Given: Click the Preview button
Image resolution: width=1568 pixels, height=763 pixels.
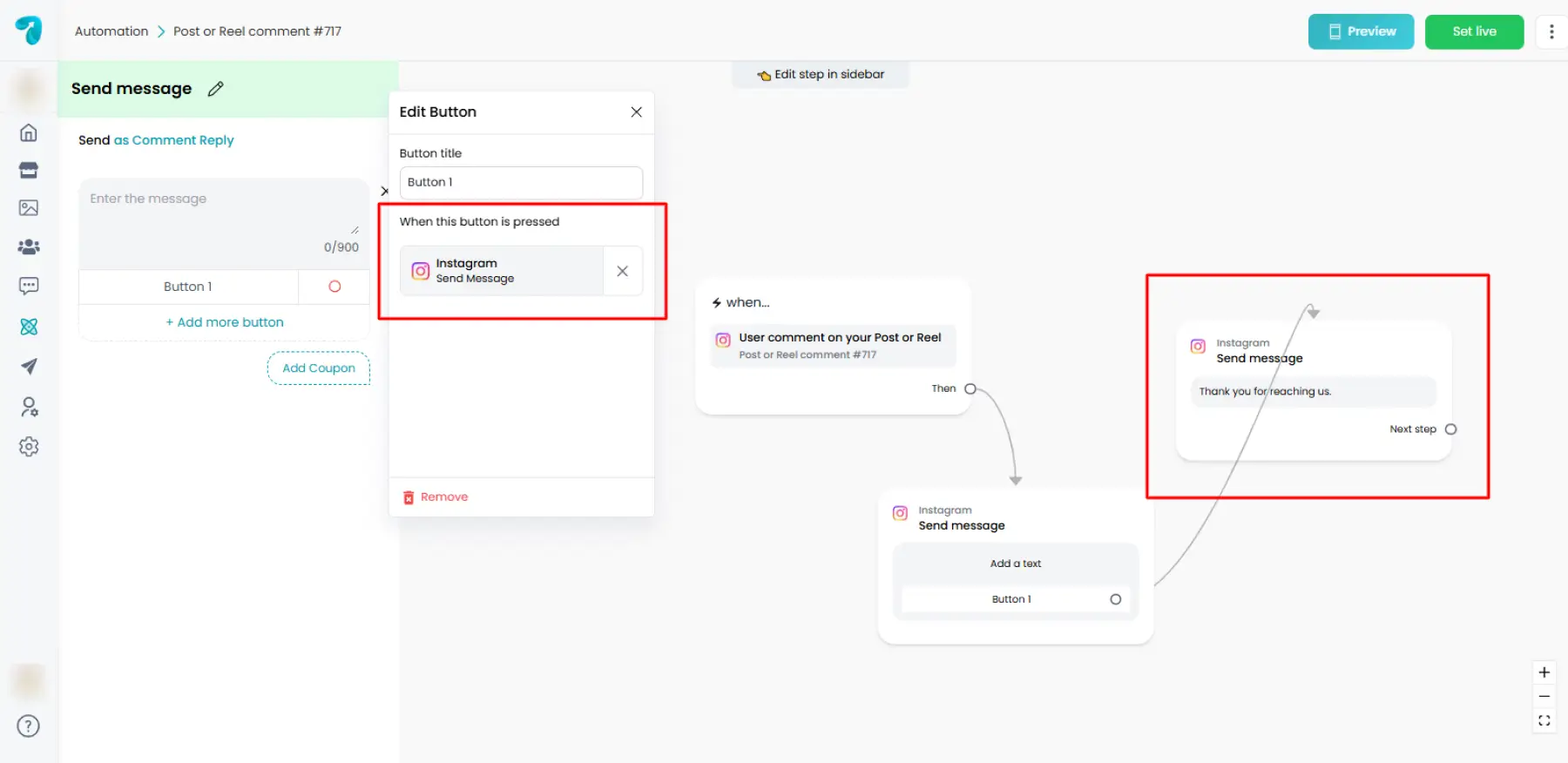Looking at the screenshot, I should (x=1361, y=31).
